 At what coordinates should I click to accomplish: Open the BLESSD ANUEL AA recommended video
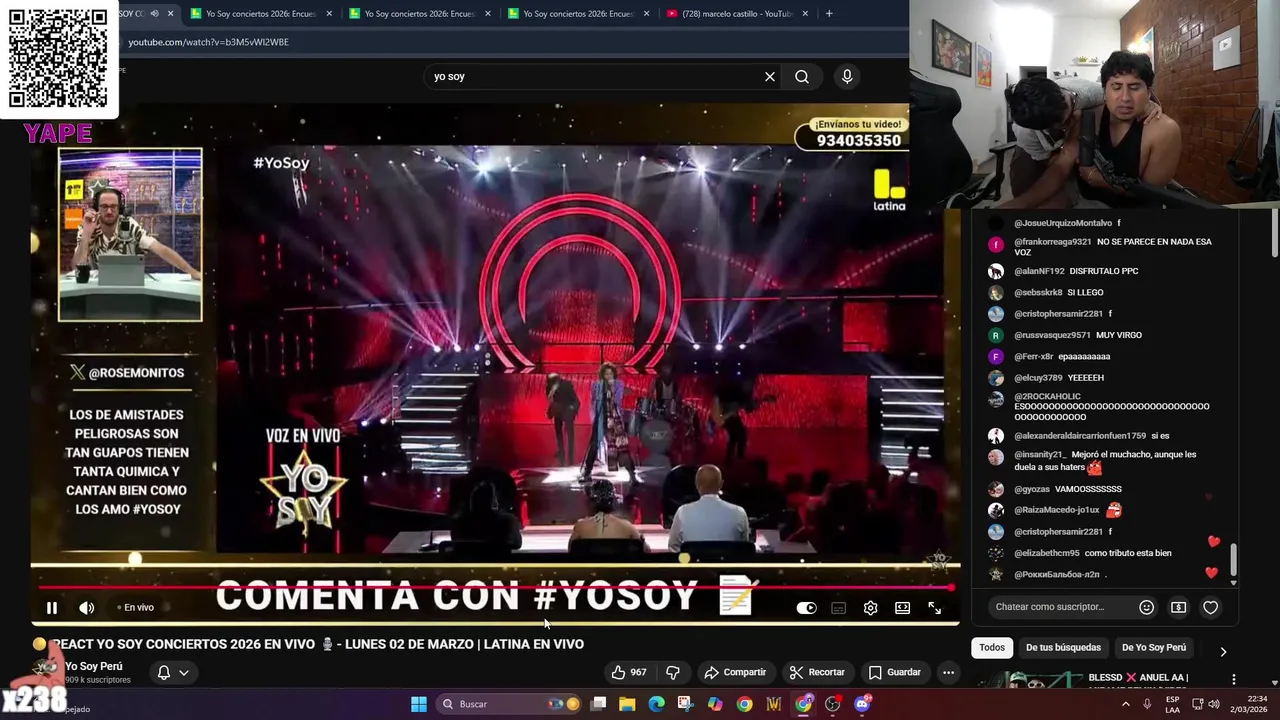point(1138,678)
